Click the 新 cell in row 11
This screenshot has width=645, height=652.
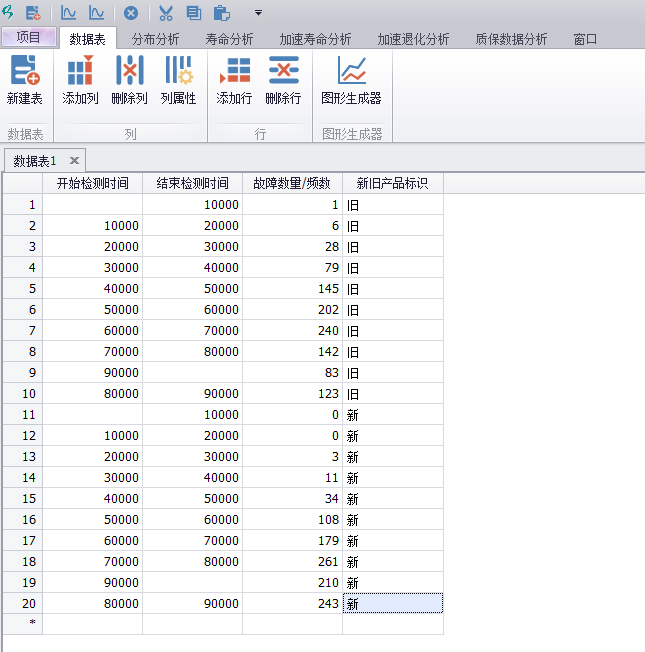coord(393,415)
